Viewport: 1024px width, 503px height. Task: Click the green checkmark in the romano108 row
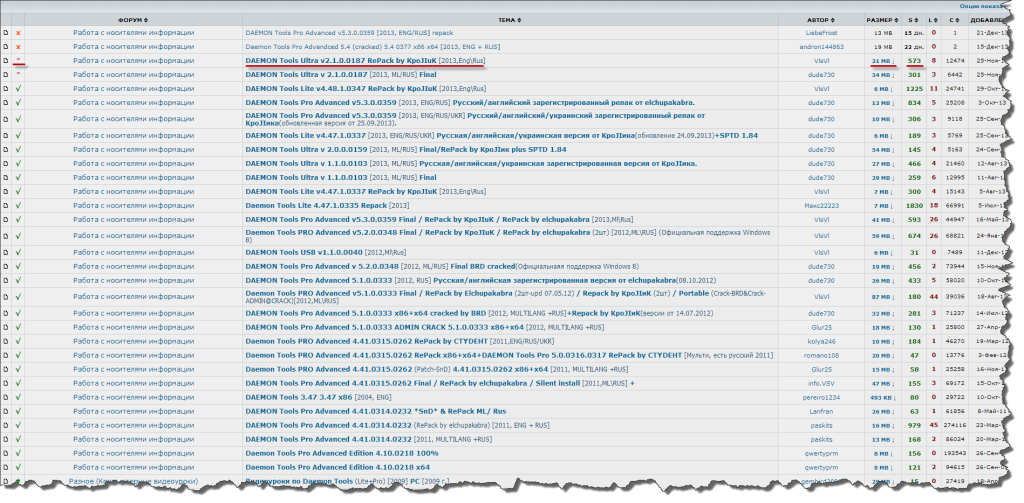coord(18,355)
